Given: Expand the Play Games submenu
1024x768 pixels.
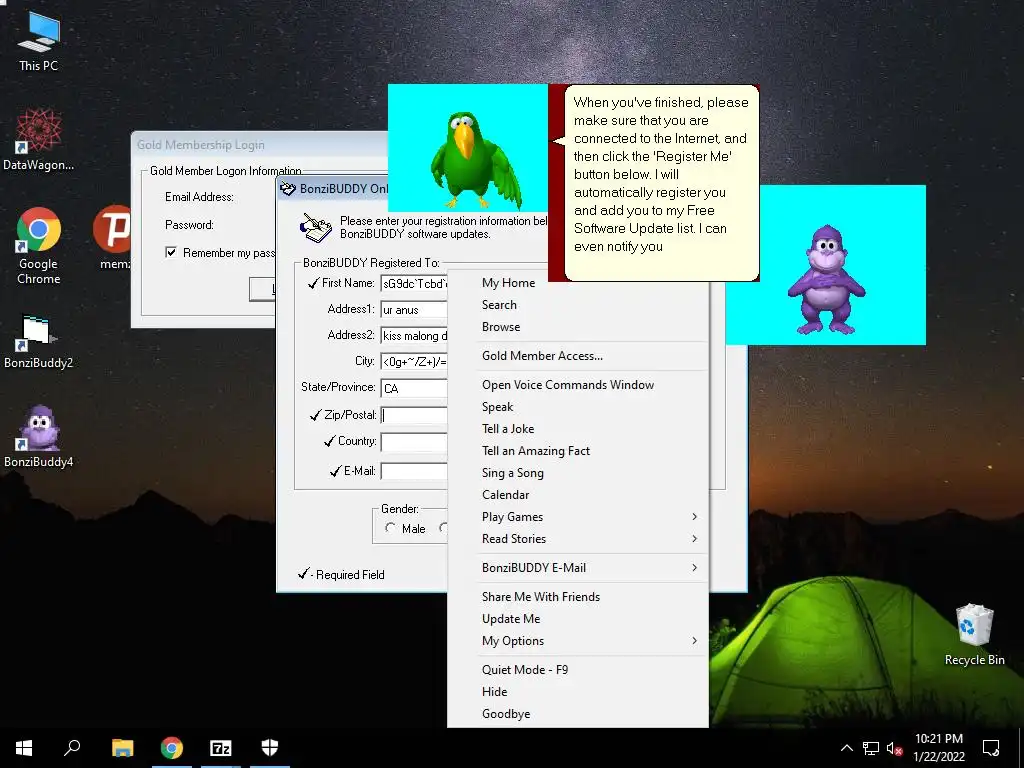Looking at the screenshot, I should tap(578, 517).
